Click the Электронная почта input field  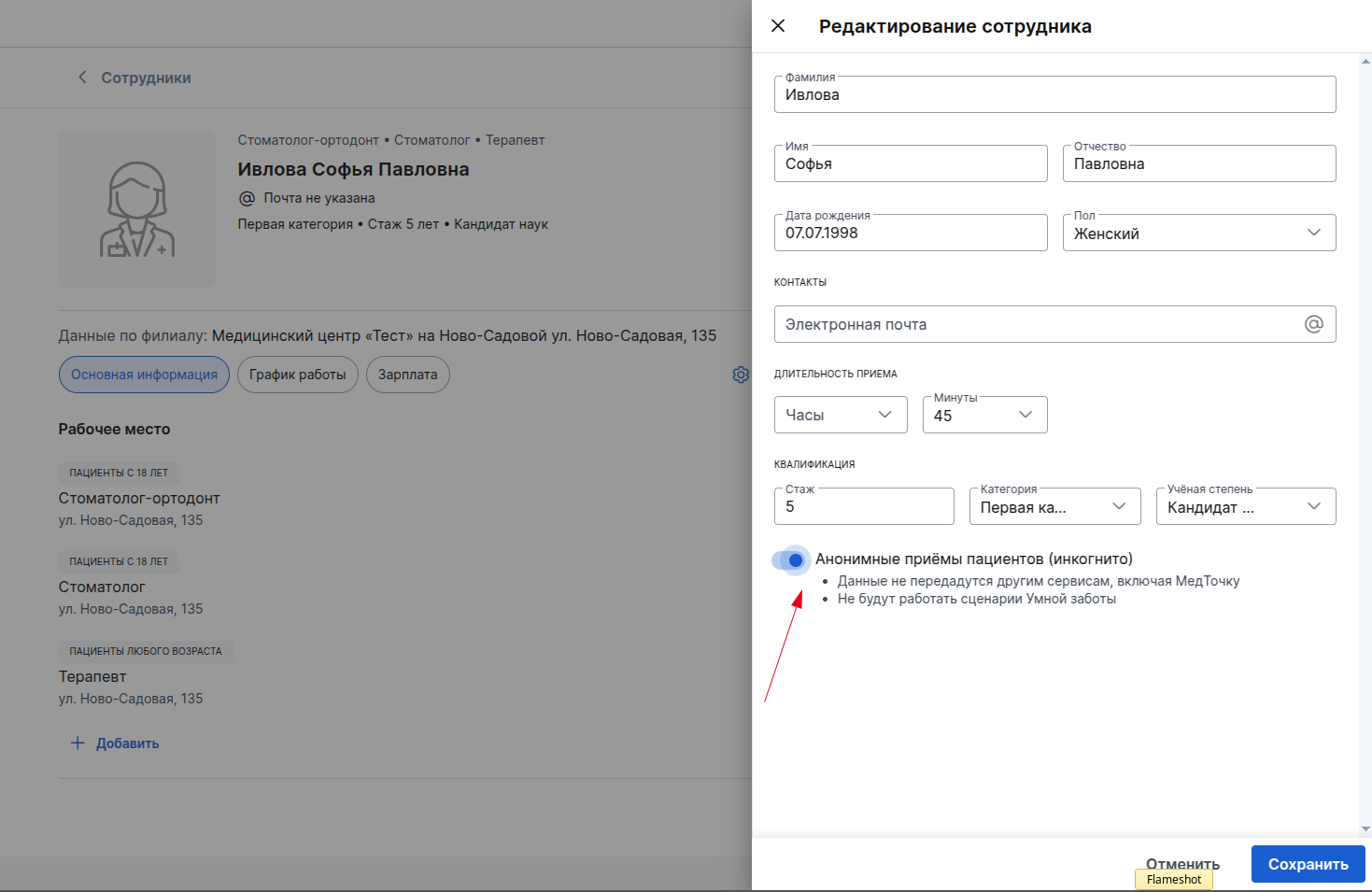tap(1054, 324)
